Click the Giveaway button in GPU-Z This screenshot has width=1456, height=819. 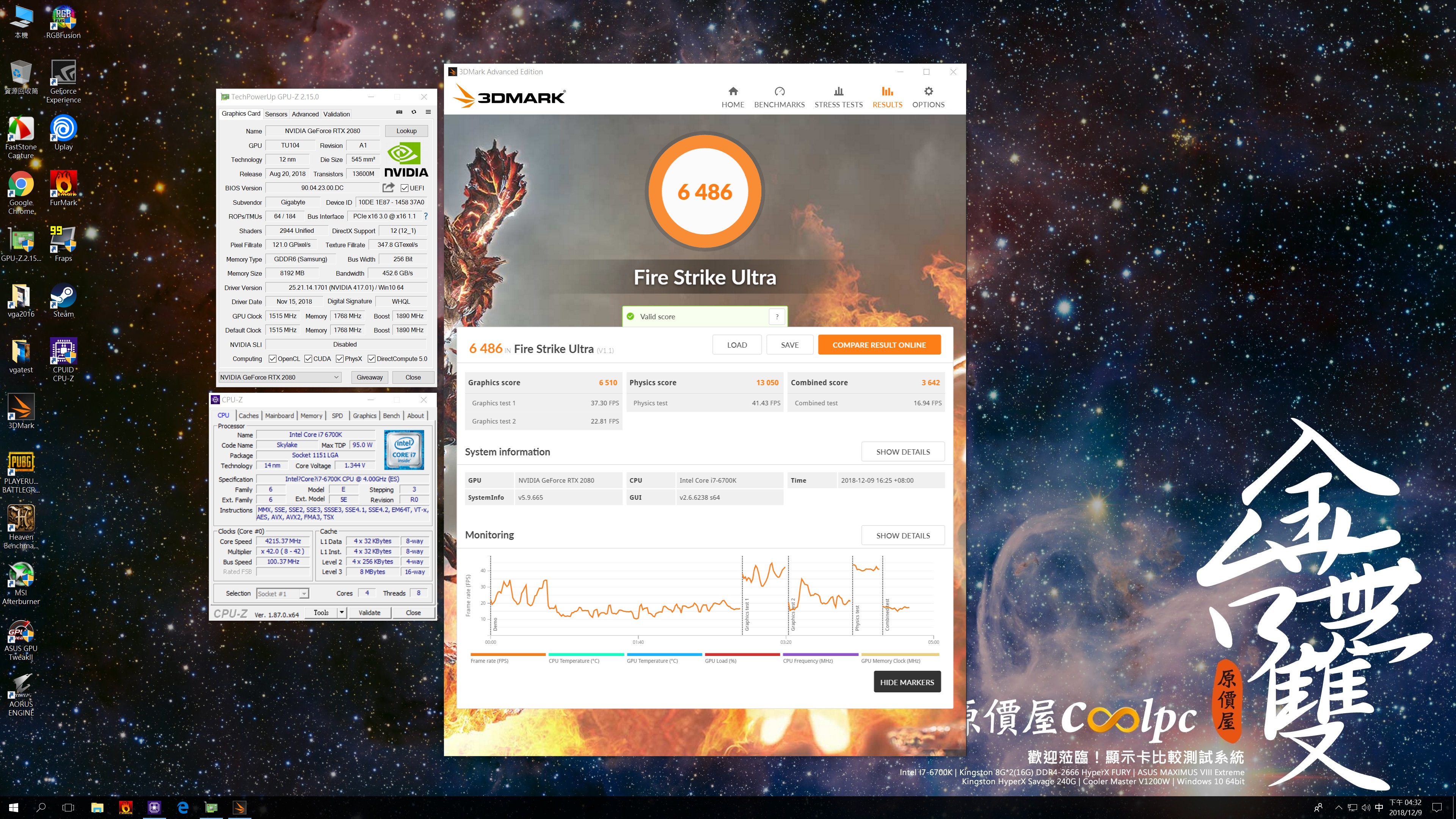point(370,377)
